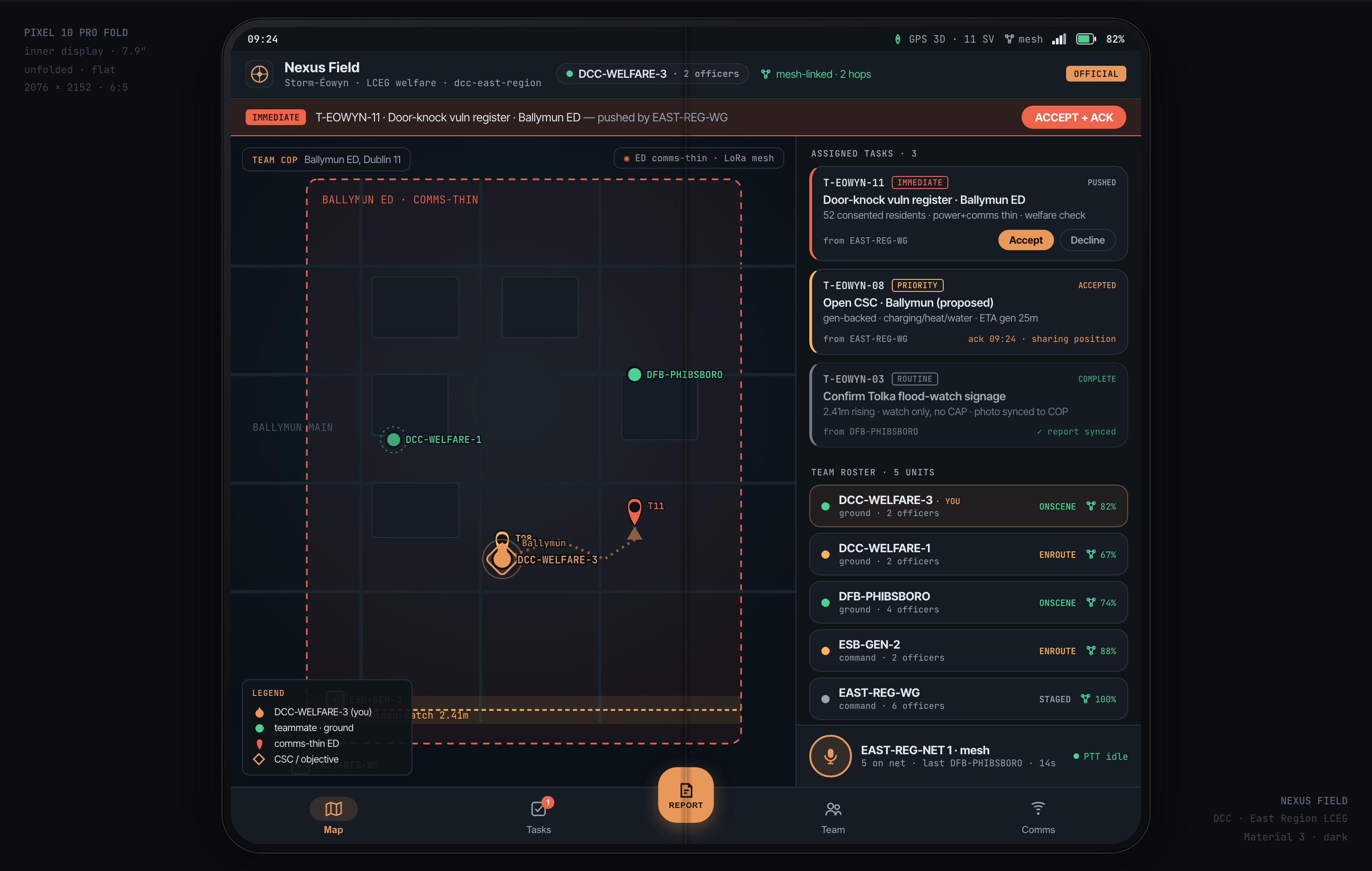Tap mesh icon in EAST-REG-WG roster row

1086,699
